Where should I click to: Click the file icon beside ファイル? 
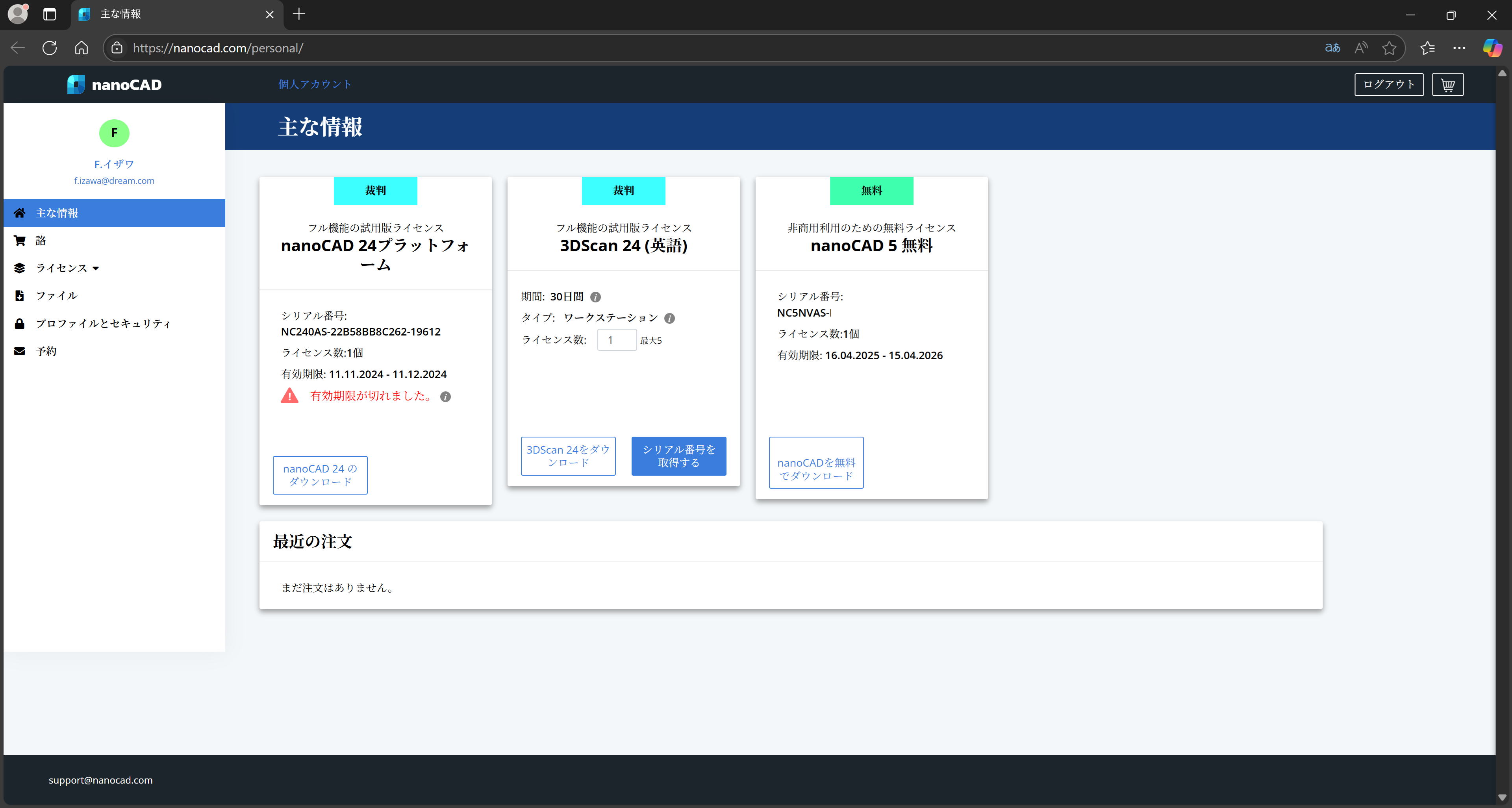pos(19,296)
